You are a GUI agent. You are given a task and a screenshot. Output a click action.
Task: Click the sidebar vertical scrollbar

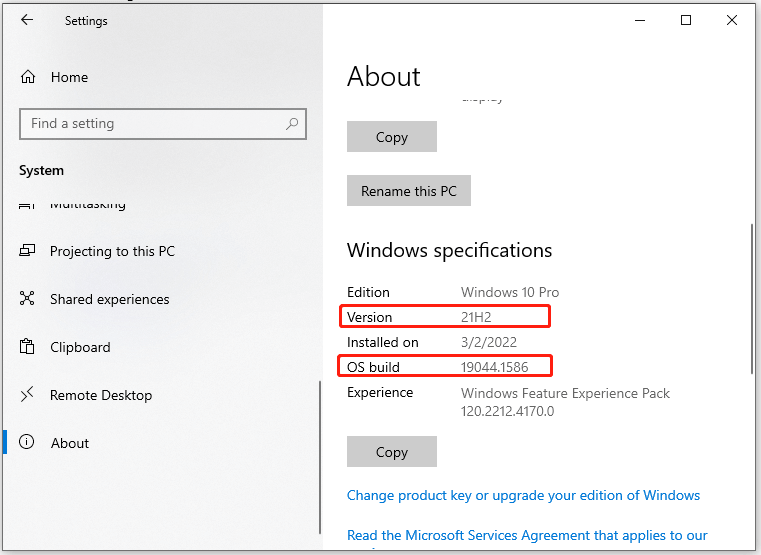pos(320,457)
